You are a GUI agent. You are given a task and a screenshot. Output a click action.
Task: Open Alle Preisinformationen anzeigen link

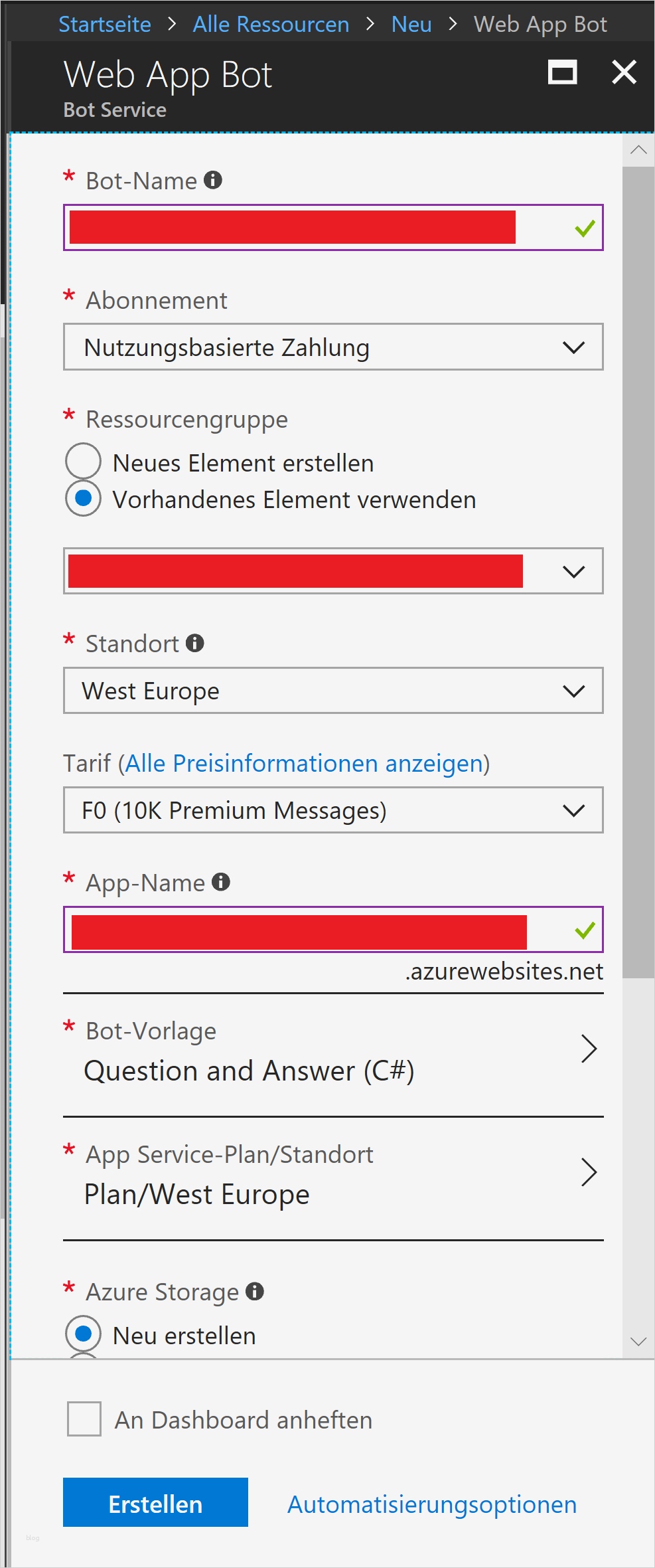304,764
